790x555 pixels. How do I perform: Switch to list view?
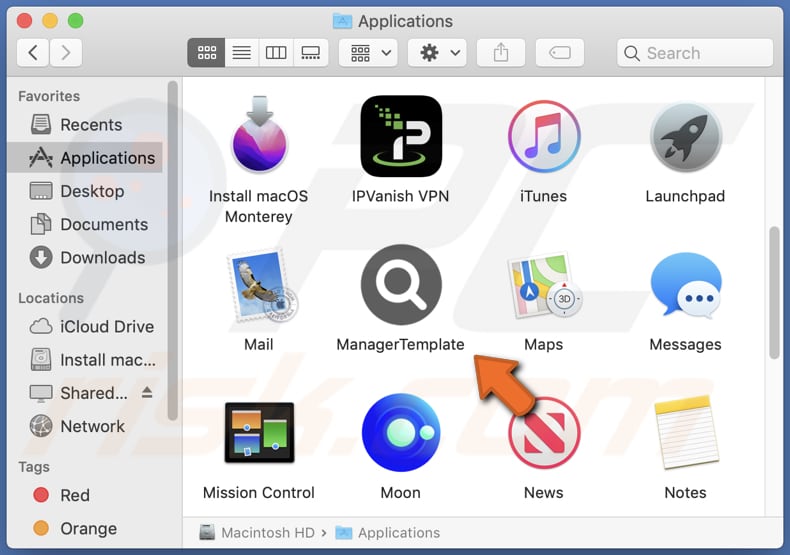pyautogui.click(x=241, y=52)
